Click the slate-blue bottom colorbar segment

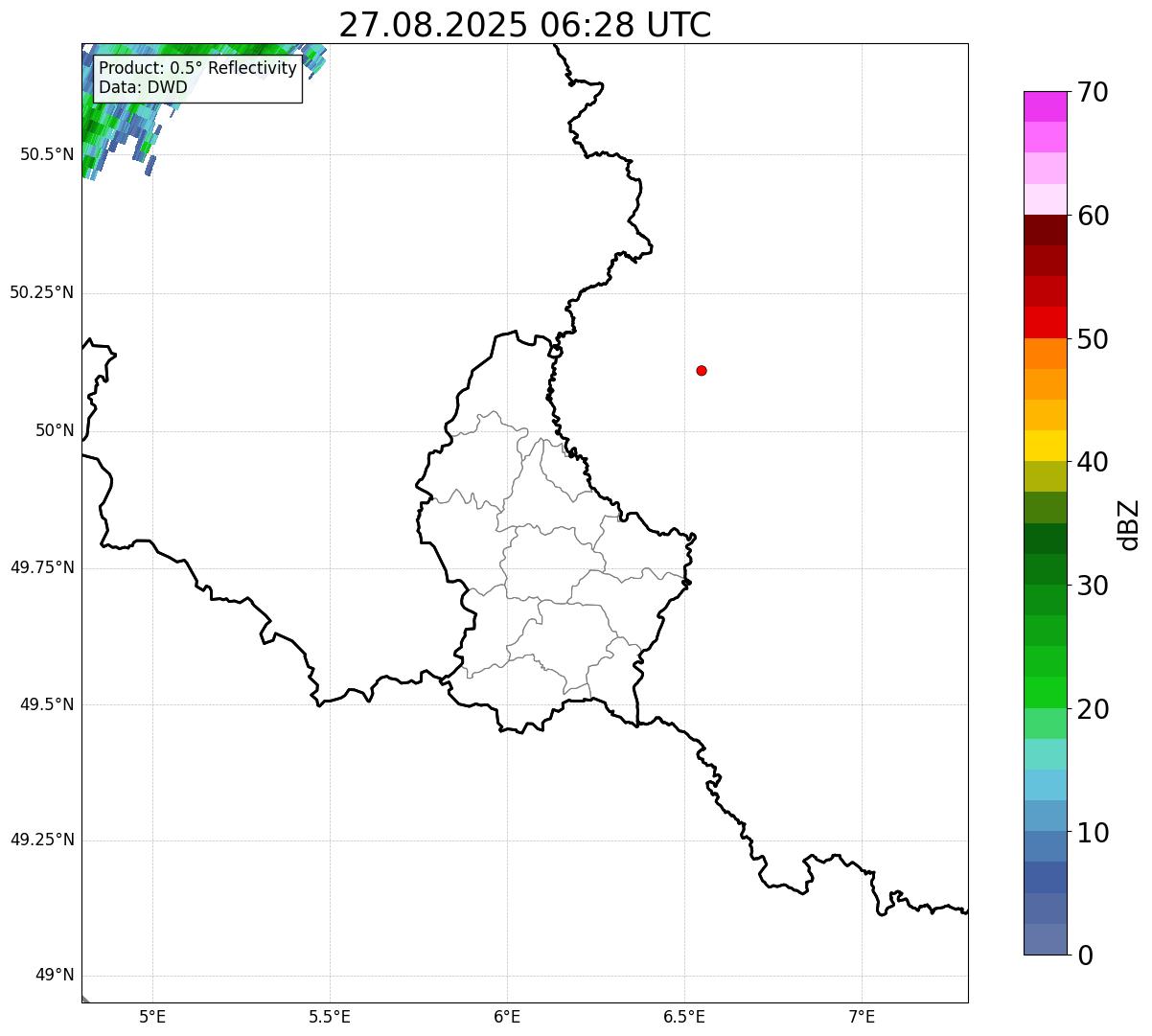1045,939
